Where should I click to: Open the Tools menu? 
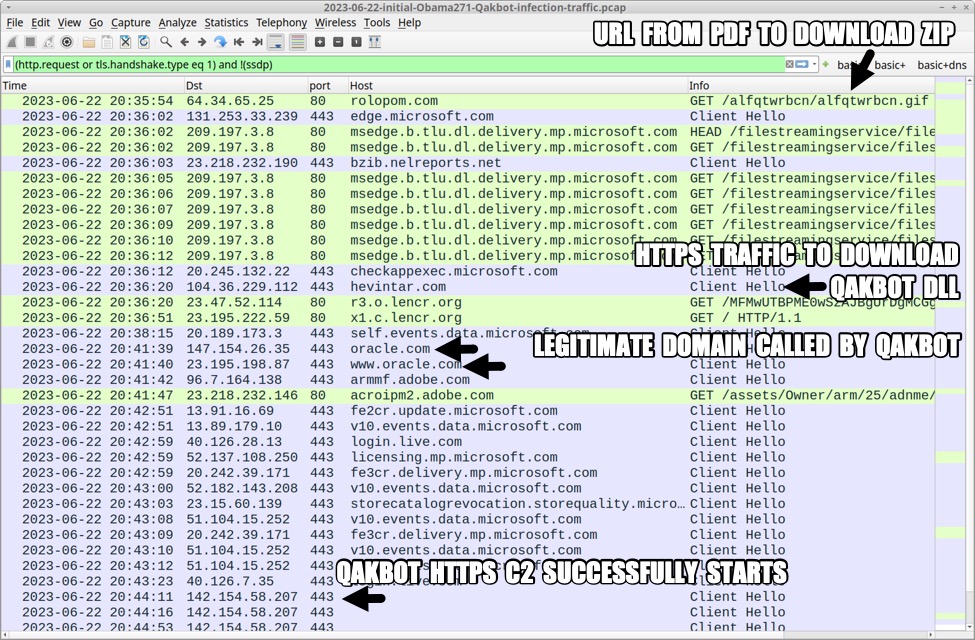click(377, 22)
